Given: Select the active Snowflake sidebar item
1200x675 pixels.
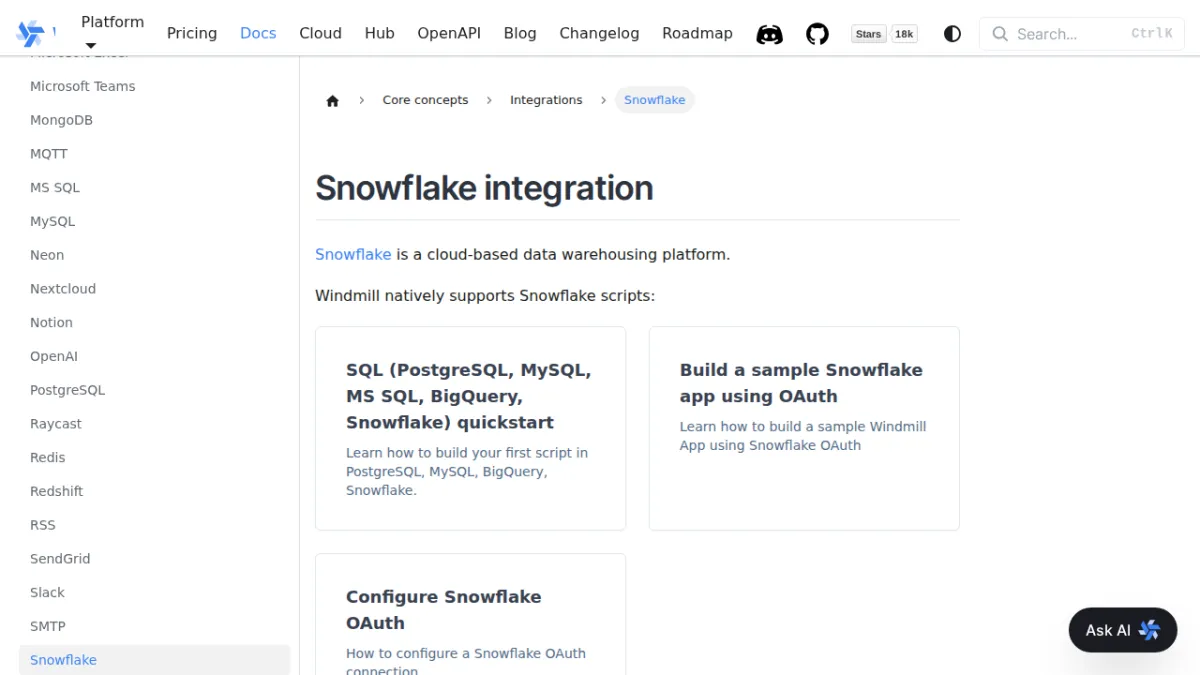Looking at the screenshot, I should click(154, 660).
